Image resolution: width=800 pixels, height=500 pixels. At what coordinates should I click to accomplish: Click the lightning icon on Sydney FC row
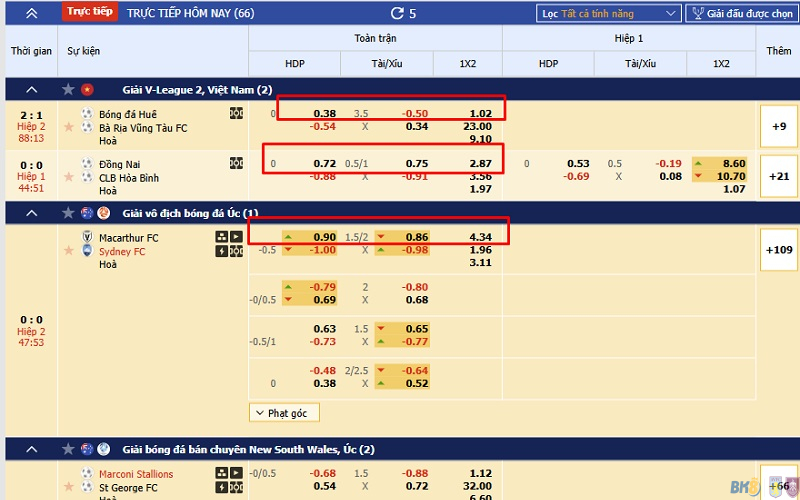221,251
